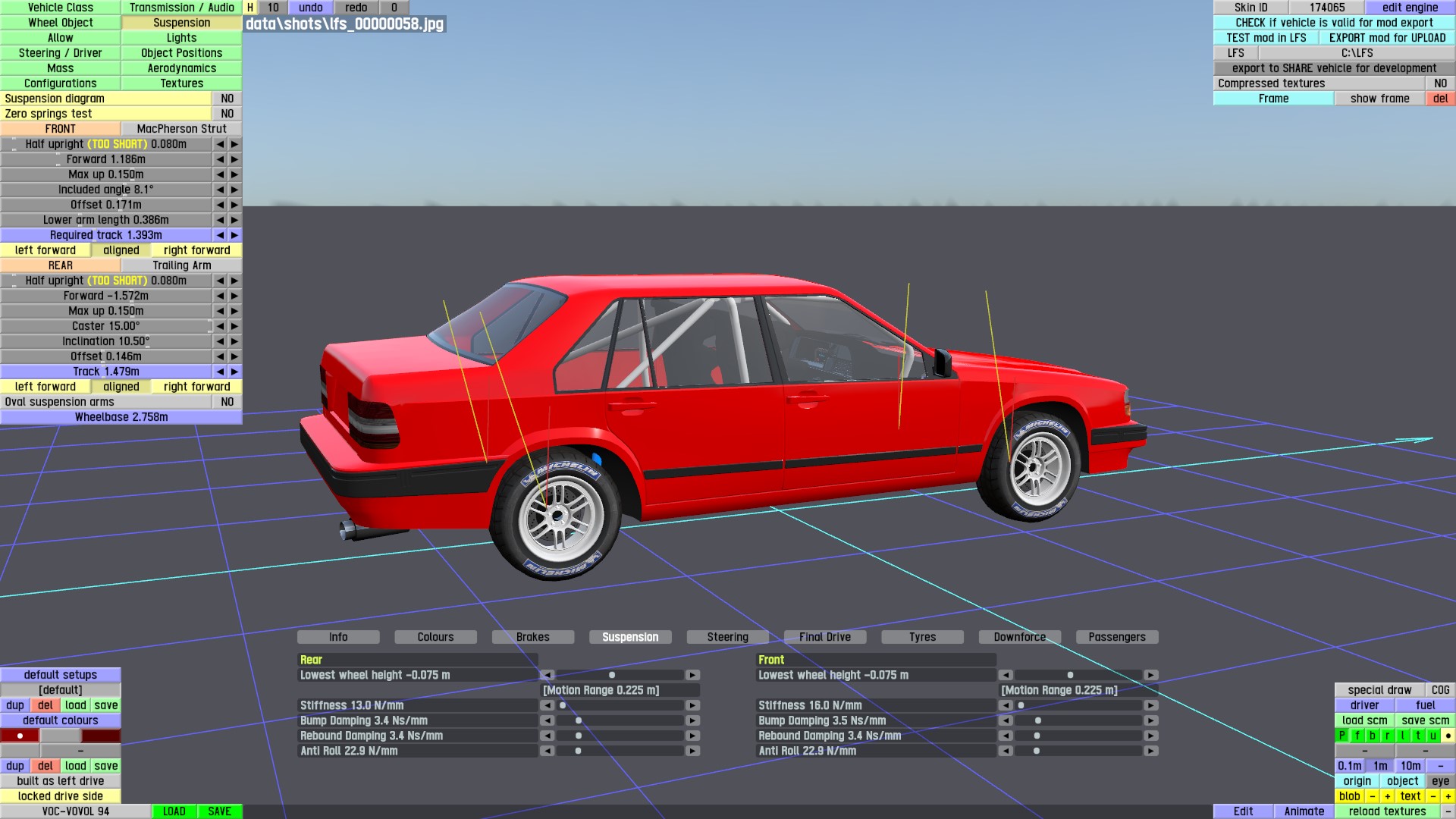Toggle Suspension diagram NO button
This screenshot has height=819, width=1456.
click(227, 99)
